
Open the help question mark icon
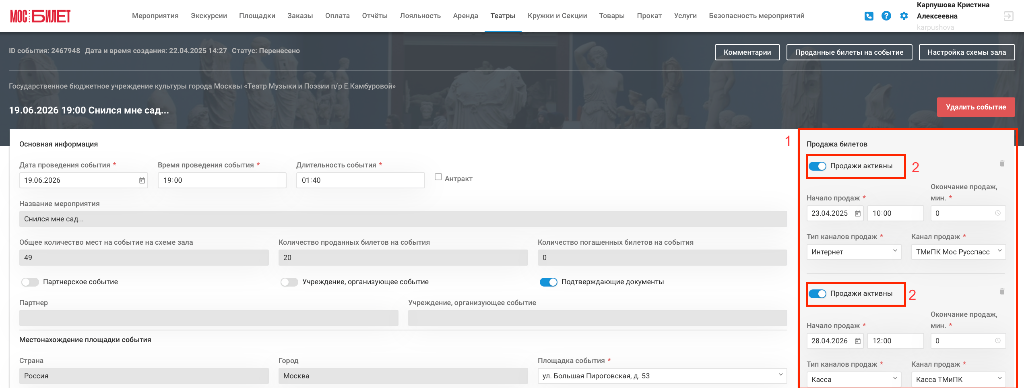(x=886, y=16)
